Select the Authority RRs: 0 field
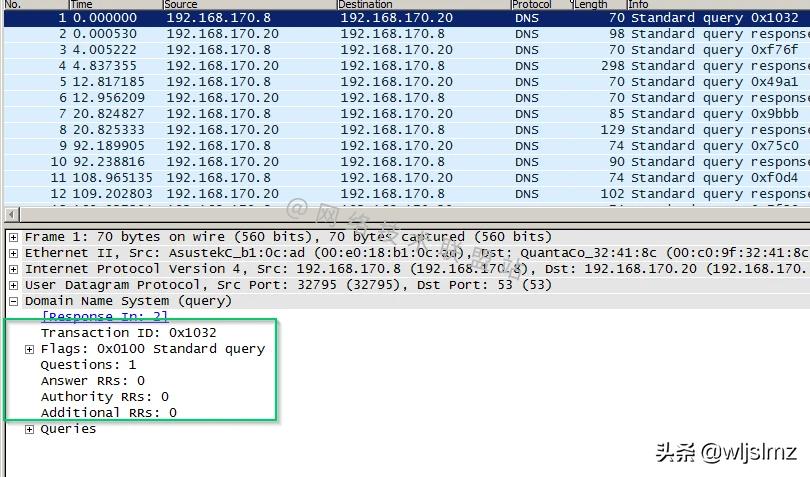 (105, 397)
